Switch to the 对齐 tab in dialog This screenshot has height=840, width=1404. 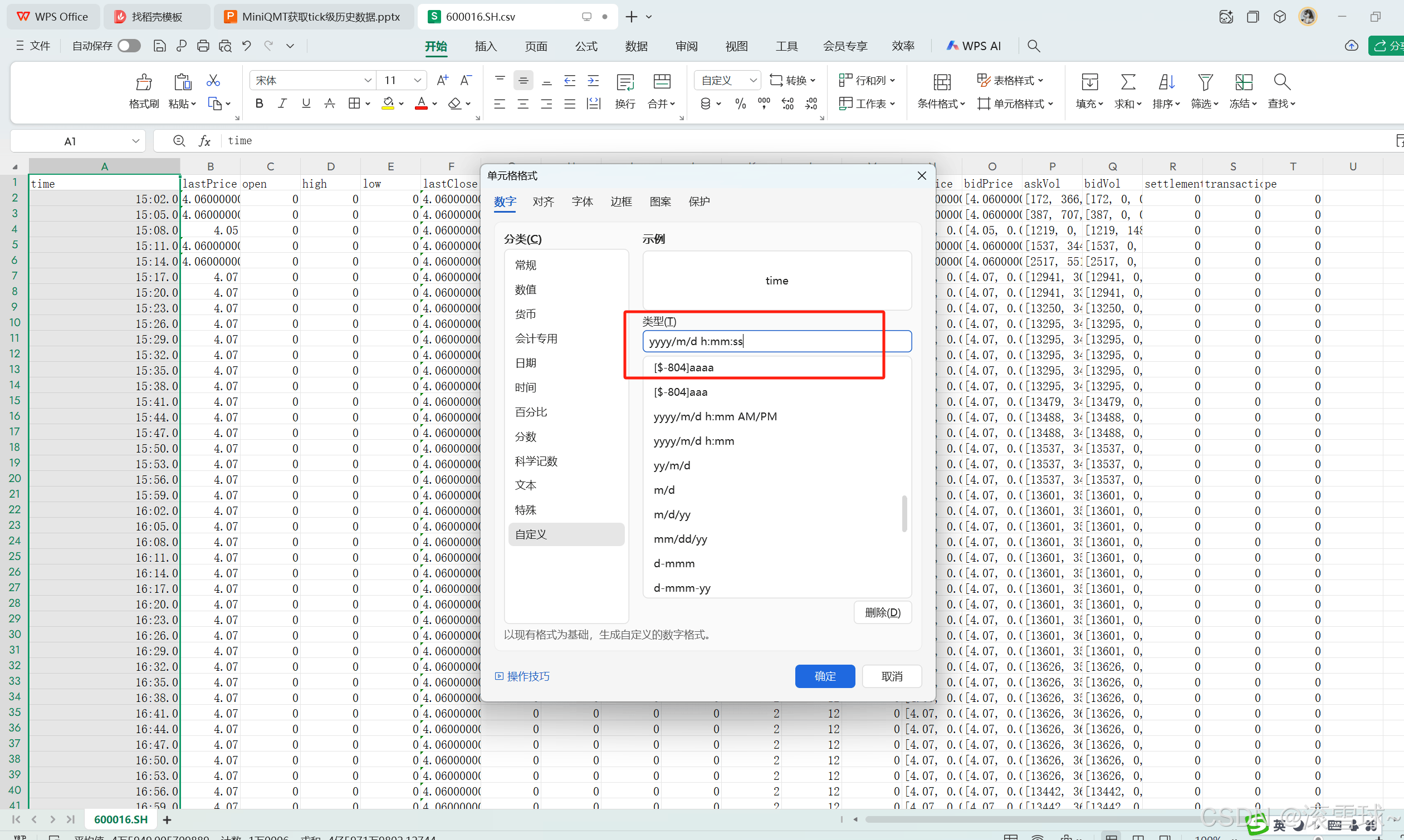[543, 202]
